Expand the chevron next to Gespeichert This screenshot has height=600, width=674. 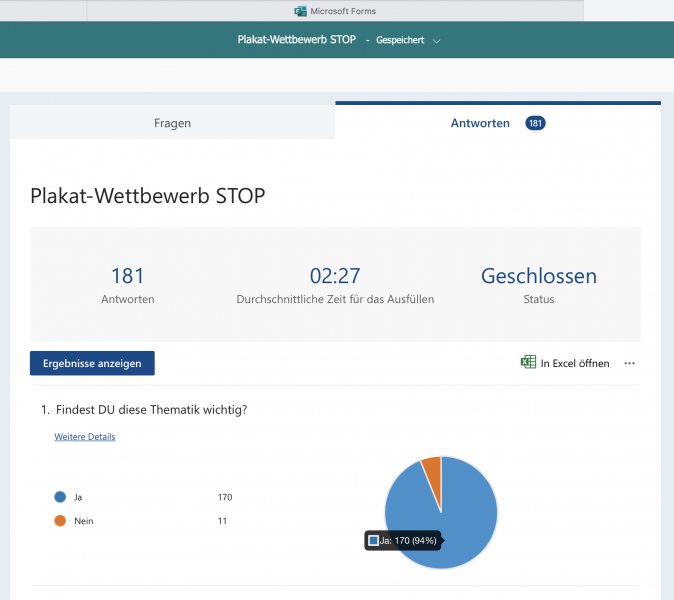click(x=437, y=41)
